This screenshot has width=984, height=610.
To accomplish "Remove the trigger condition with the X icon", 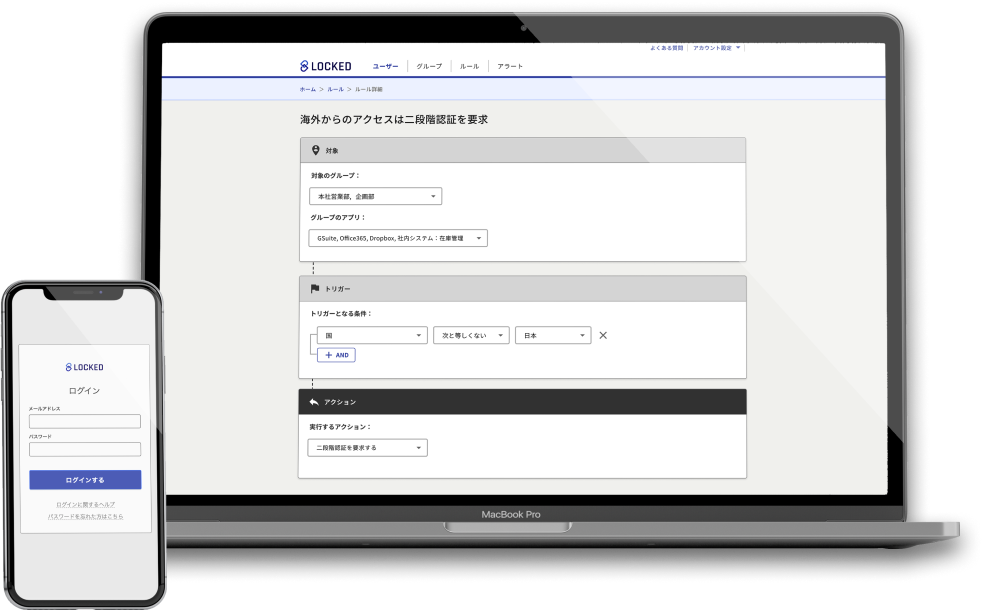I will coord(603,336).
